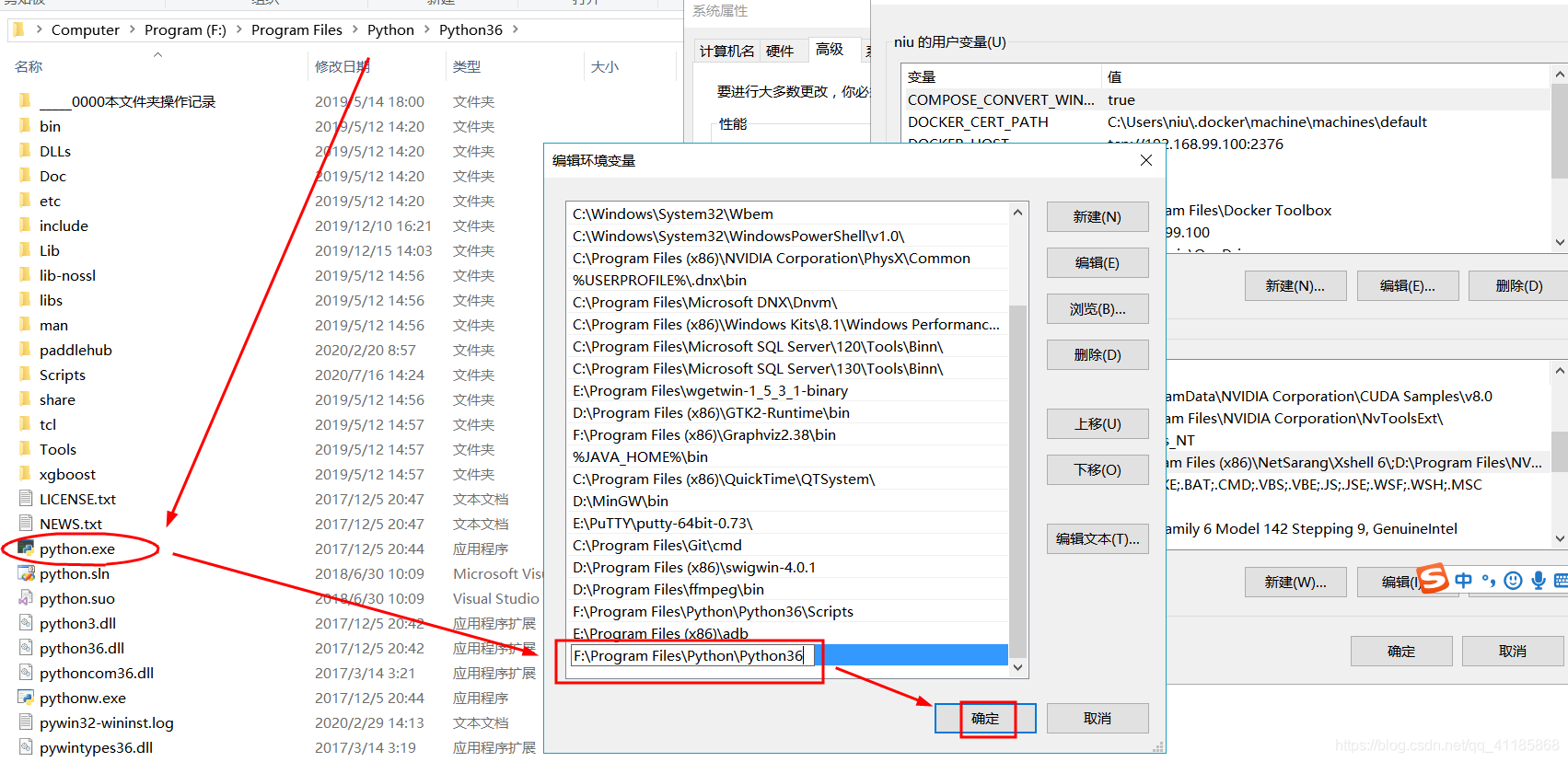Screen dimensions: 1568x762
Task: Expand breadcrumb arrow after Python
Action: click(427, 29)
